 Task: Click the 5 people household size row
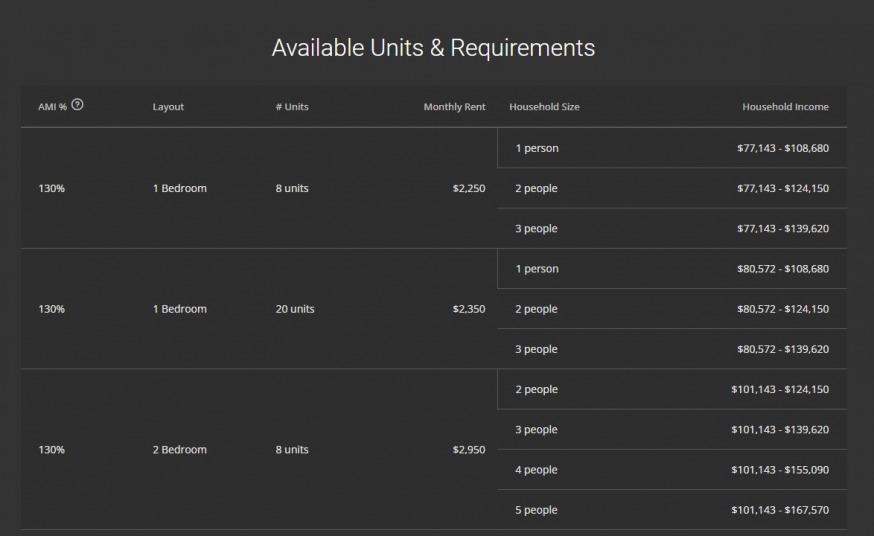click(x=536, y=510)
